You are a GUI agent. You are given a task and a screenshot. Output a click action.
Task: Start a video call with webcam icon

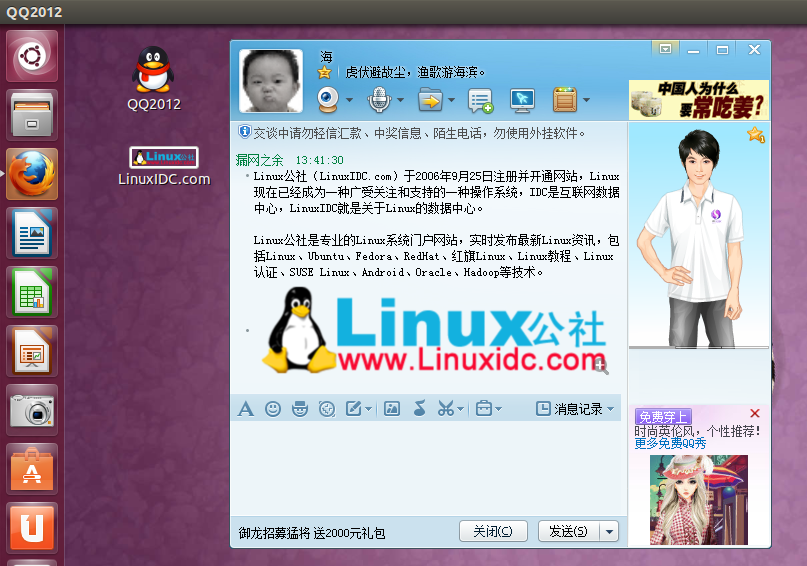[x=328, y=100]
